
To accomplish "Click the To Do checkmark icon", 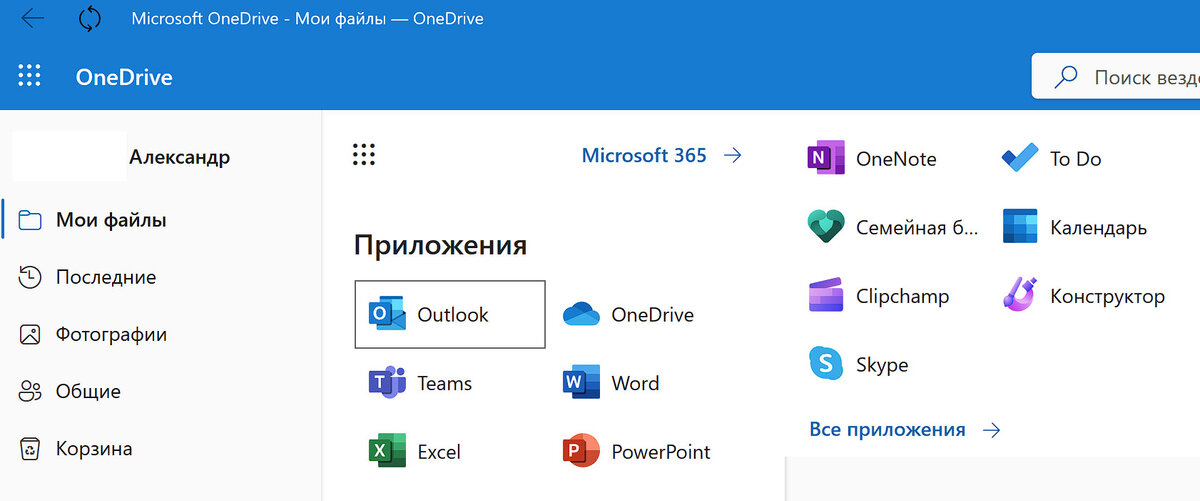I will point(1020,158).
